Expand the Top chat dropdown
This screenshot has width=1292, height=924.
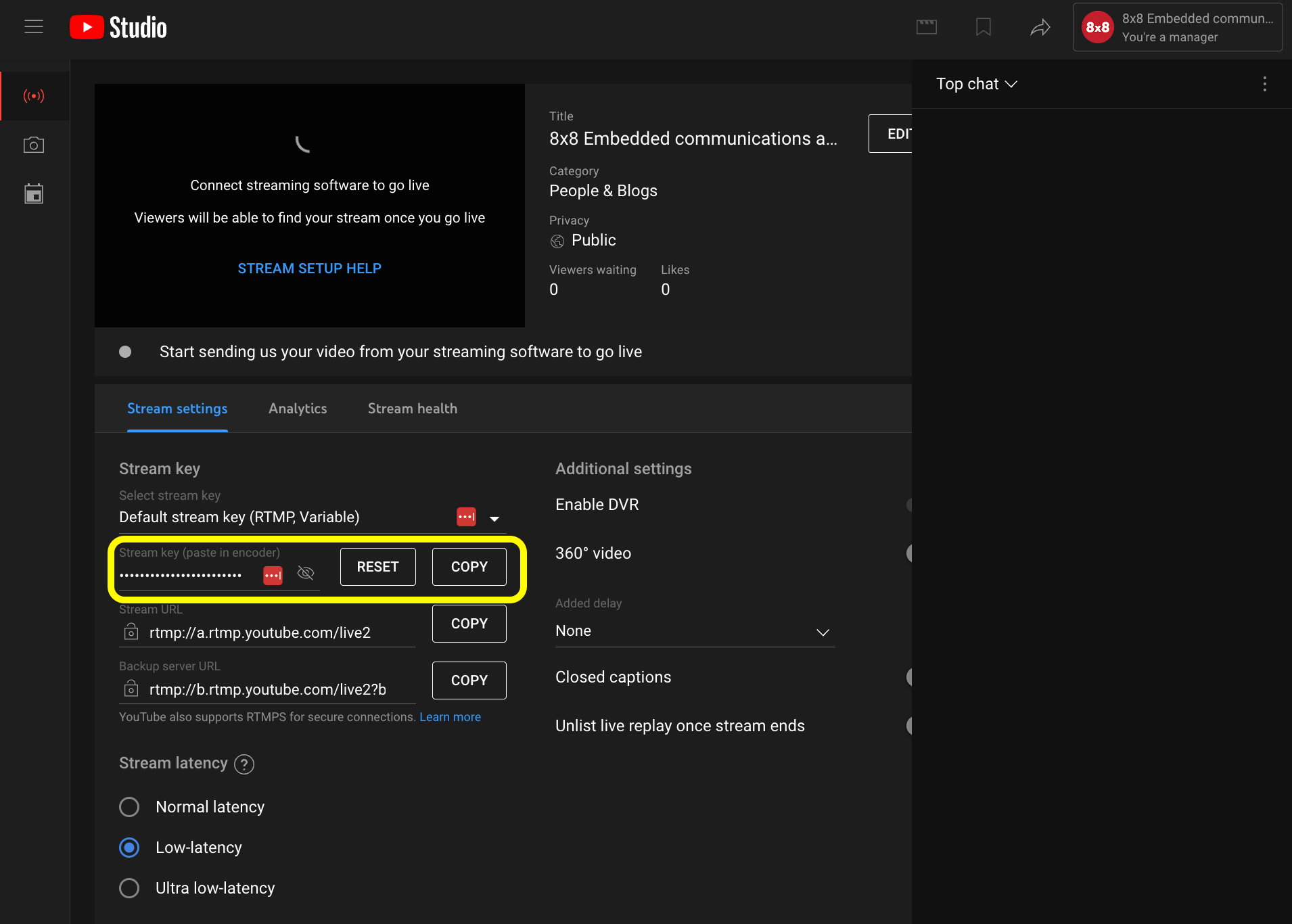(x=976, y=84)
